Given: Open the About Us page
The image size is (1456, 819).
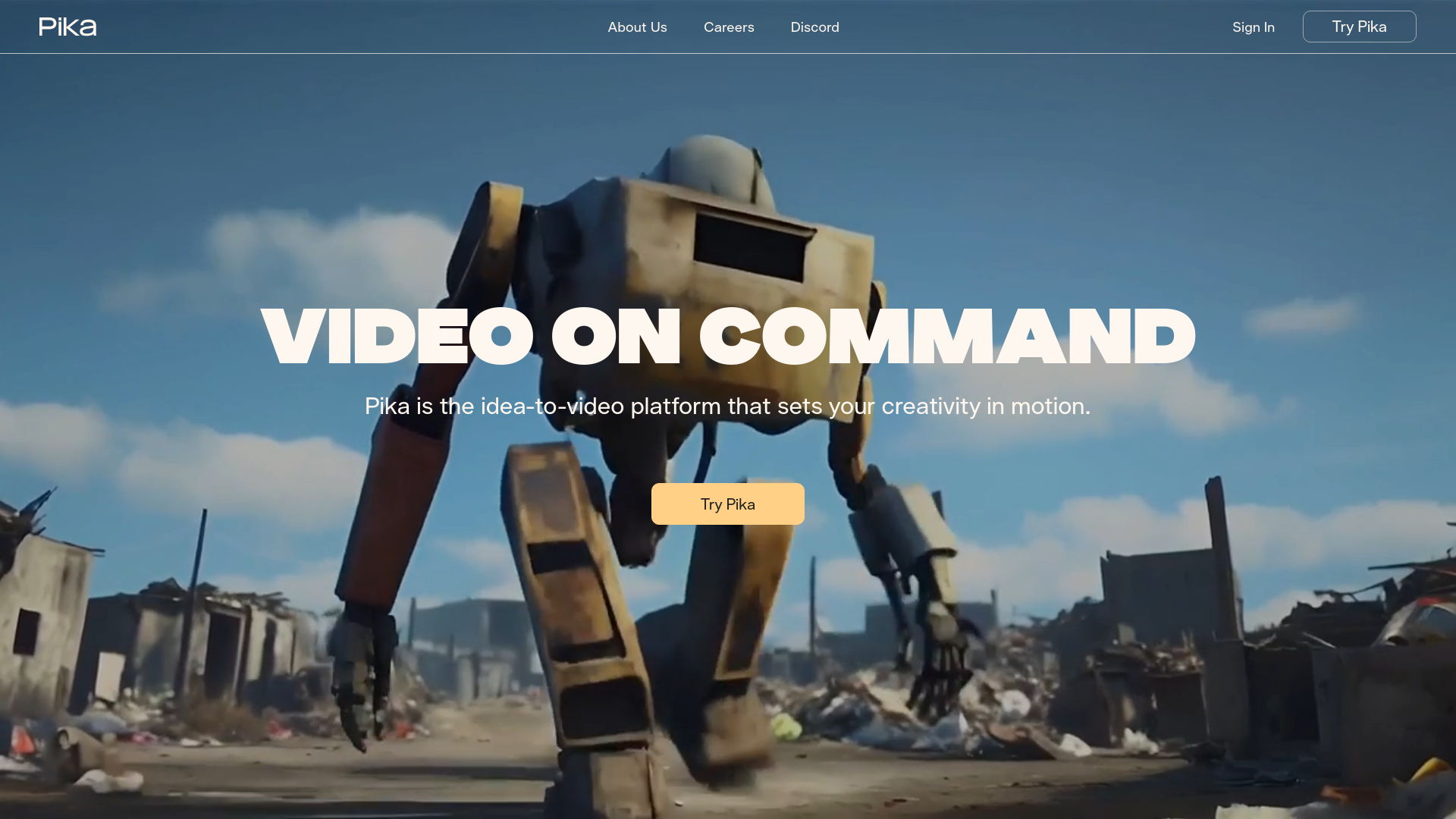Looking at the screenshot, I should [637, 27].
